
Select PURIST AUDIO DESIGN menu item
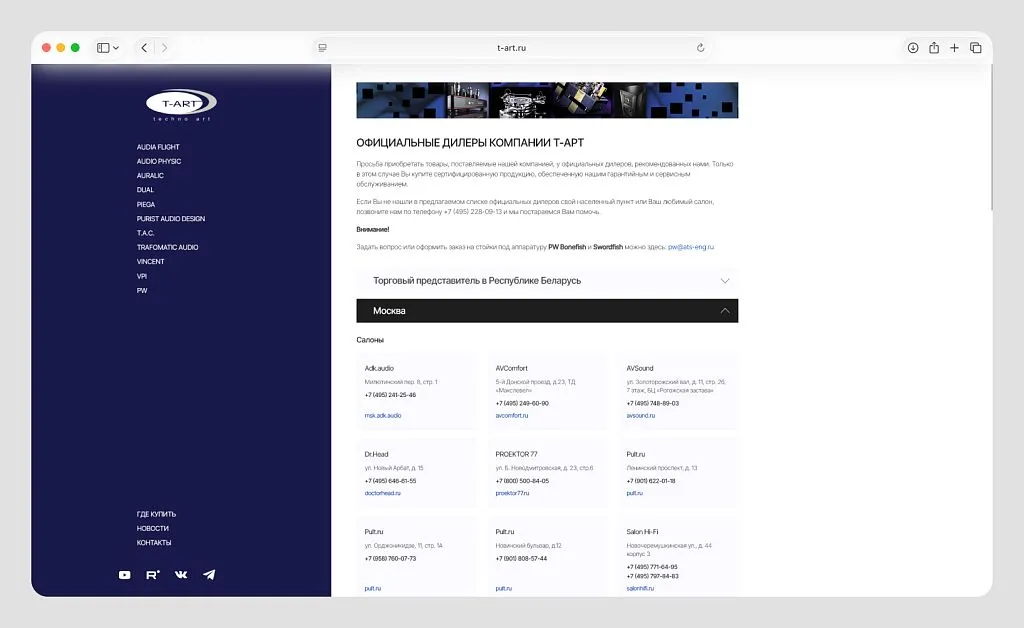(x=170, y=219)
